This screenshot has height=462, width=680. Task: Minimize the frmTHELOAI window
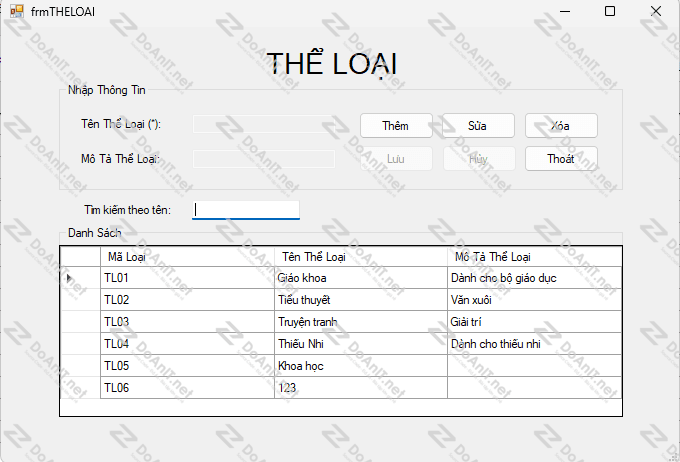pos(565,11)
